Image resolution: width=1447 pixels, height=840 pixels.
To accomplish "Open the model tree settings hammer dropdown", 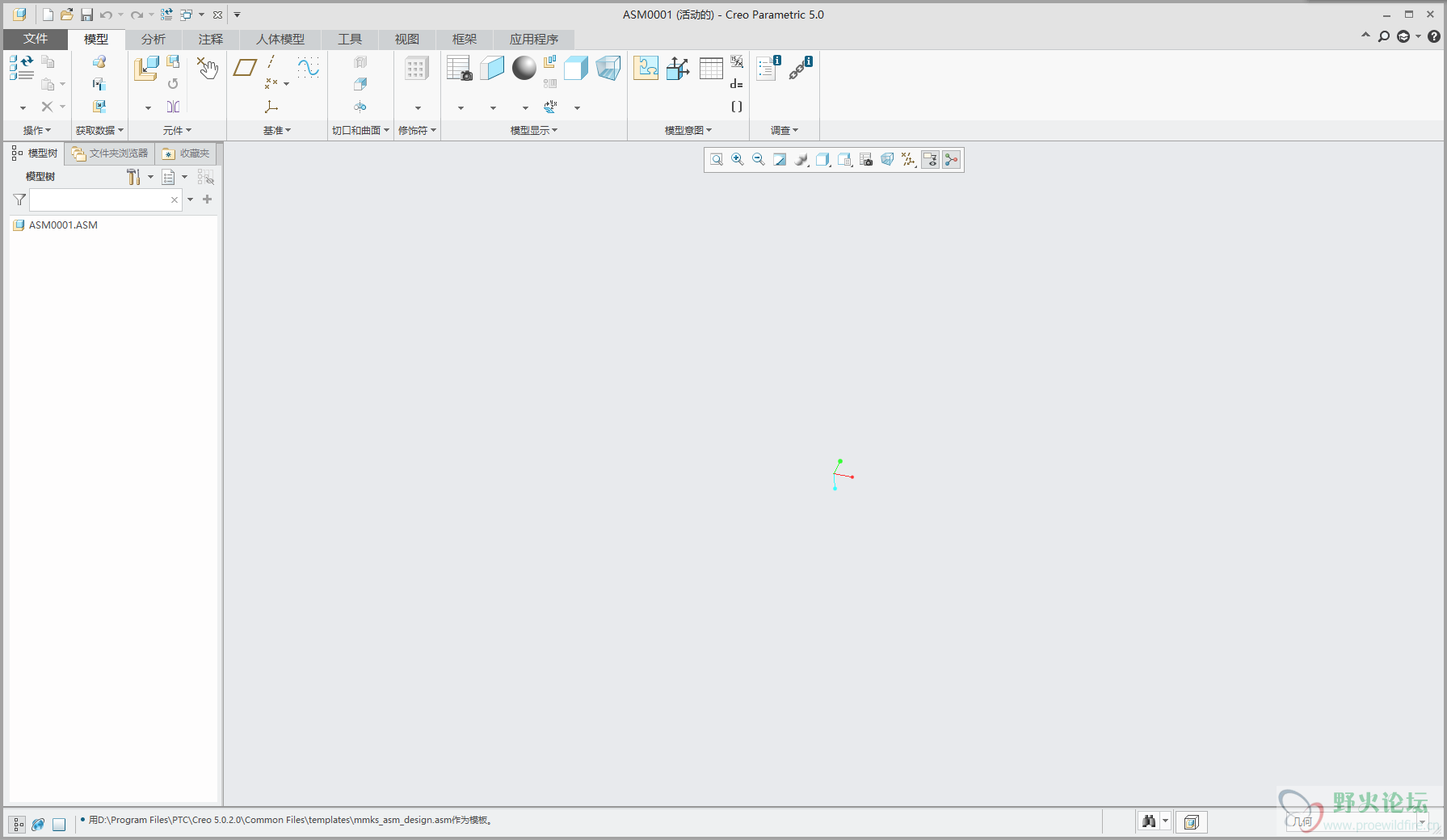I will (140, 177).
